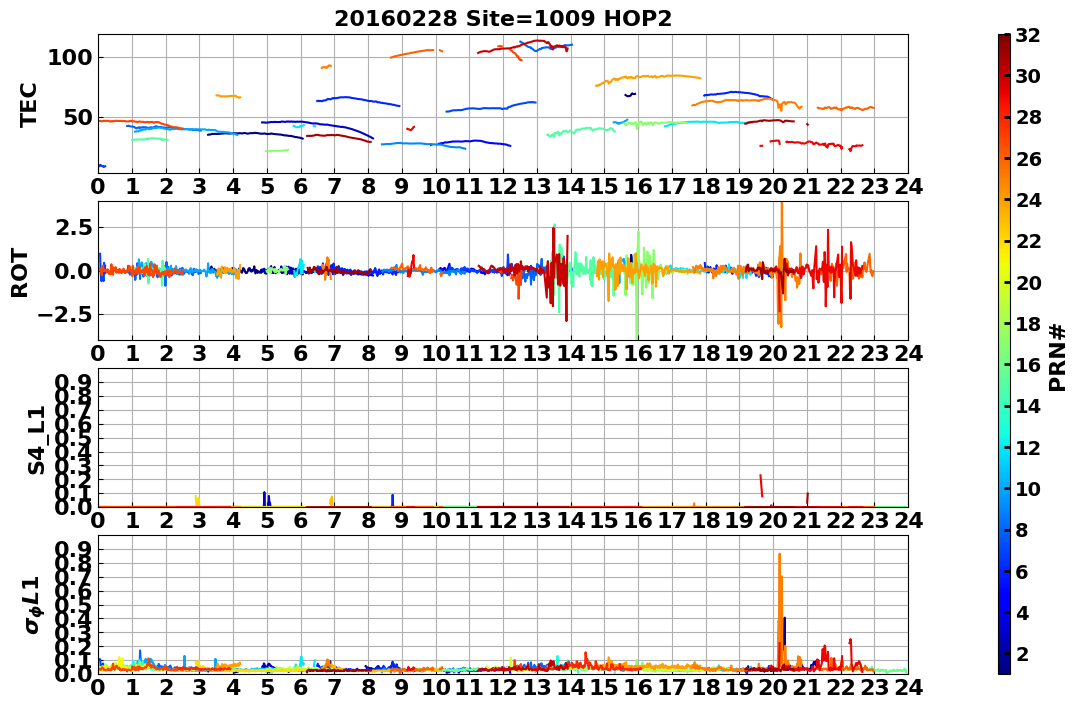Click the plot title '20160228 Site=1009 HOP2'
Image resolution: width=1077 pixels, height=709 pixels.
[x=503, y=19]
